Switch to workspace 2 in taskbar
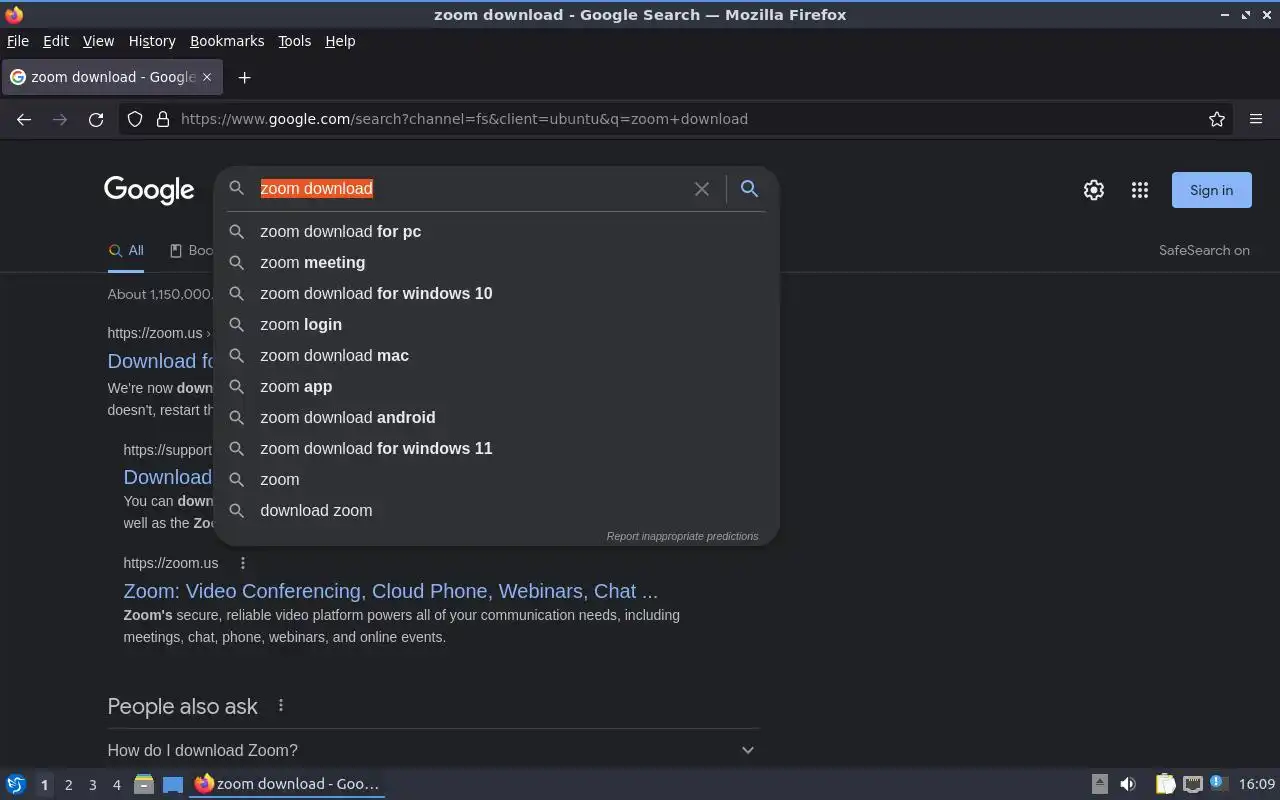Screen dimensions: 1280x800 [x=68, y=785]
